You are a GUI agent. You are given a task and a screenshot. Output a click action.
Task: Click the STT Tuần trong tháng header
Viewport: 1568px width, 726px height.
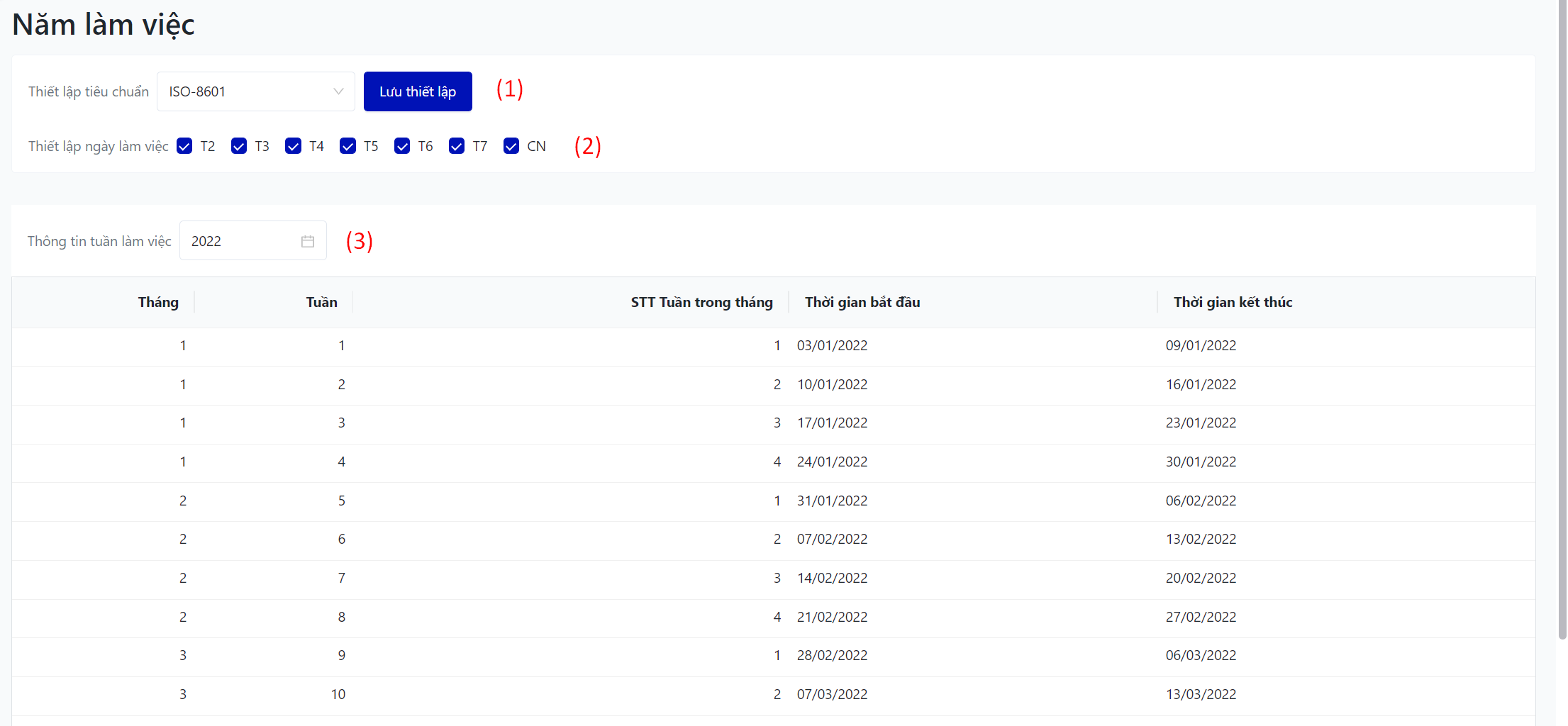701,302
